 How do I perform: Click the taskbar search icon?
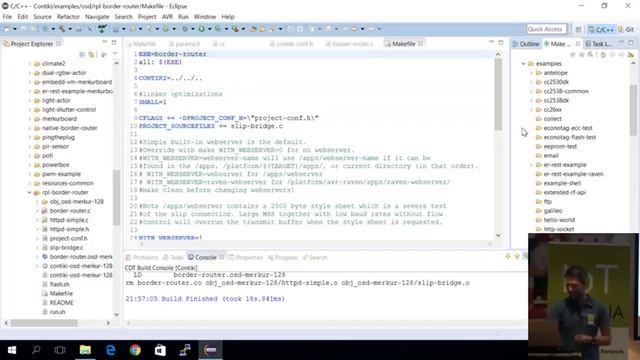pyautogui.click(x=36, y=350)
